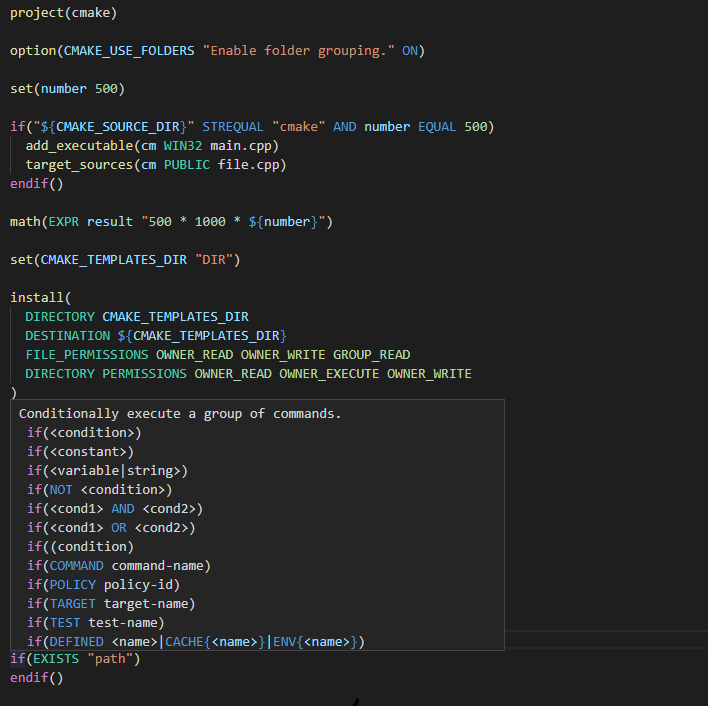Click if(POLICY policy-id) in tooltip
Image resolution: width=708 pixels, height=706 pixels.
(x=103, y=584)
